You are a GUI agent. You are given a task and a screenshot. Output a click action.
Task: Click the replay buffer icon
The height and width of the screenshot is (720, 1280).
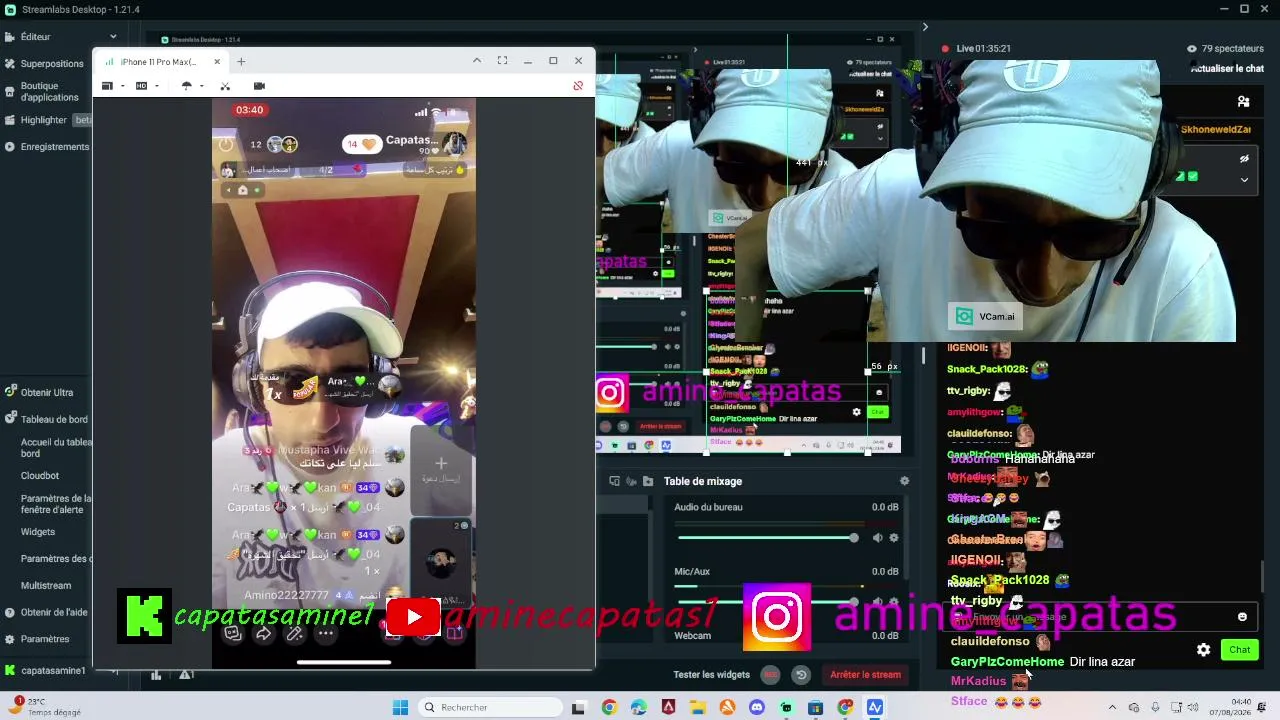[801, 675]
